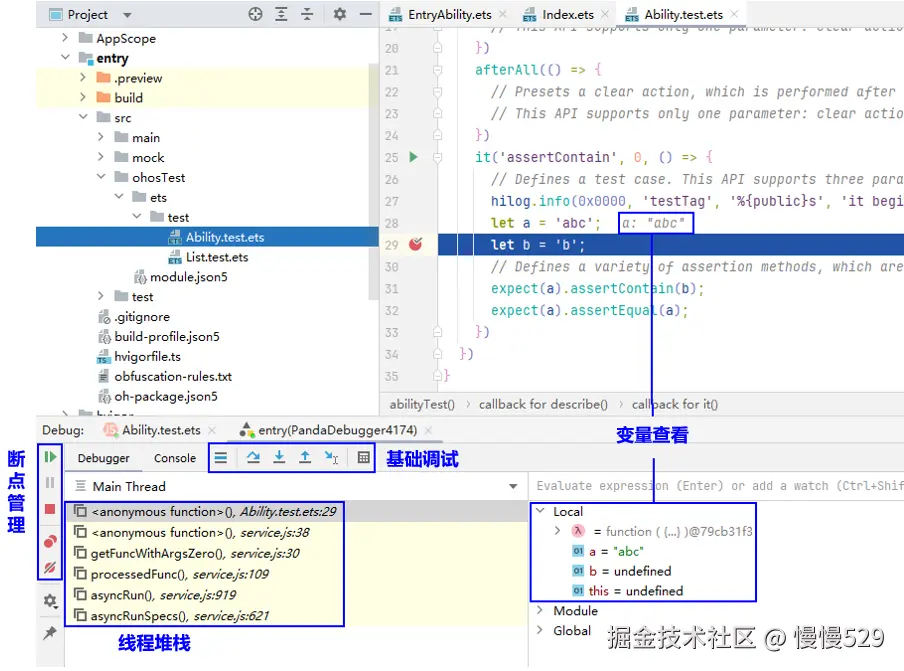Screen dimensions: 904x671
Task: Expand the main folder
Action: 101,137
